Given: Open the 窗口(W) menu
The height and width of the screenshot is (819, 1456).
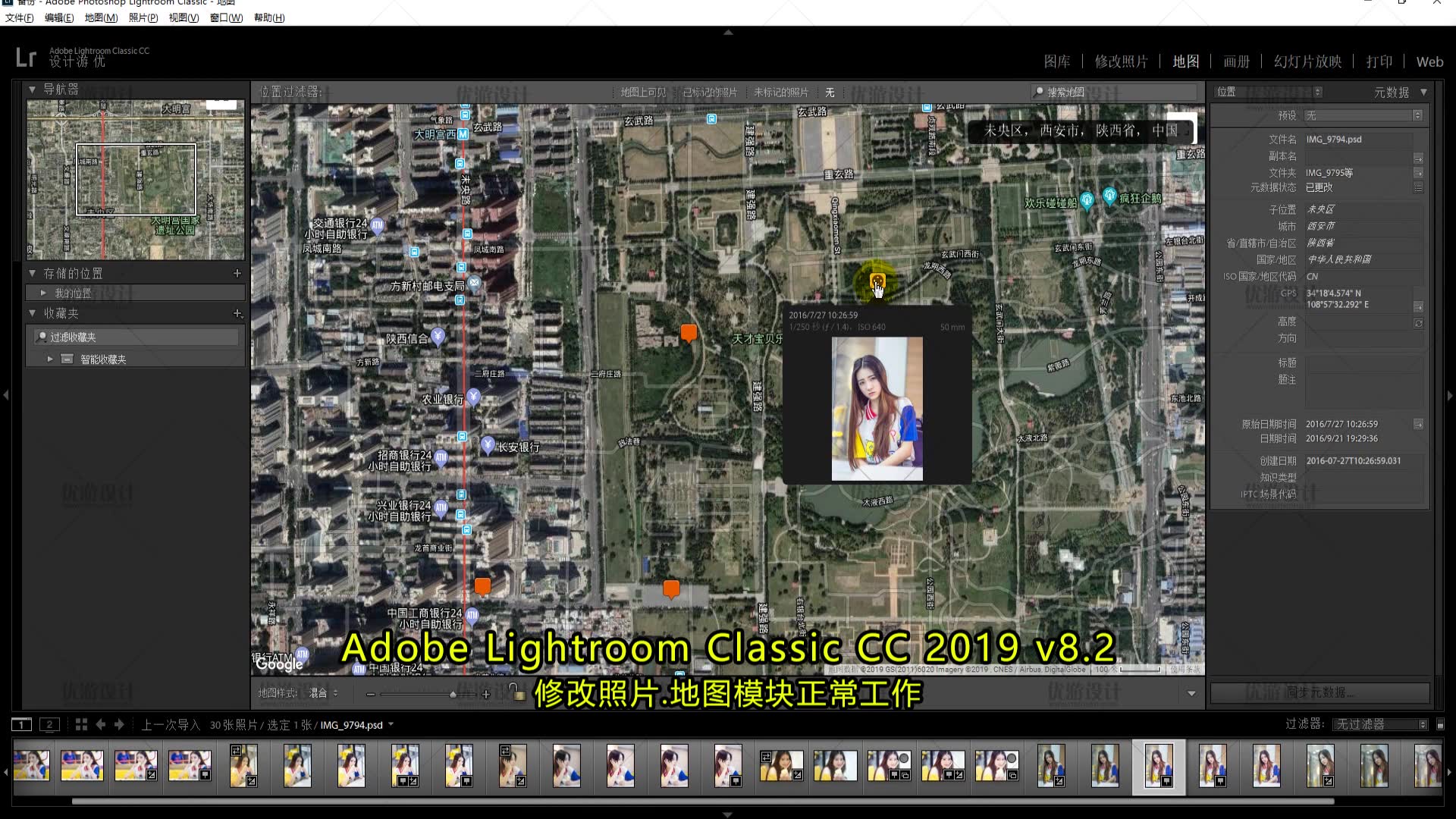Looking at the screenshot, I should pos(226,17).
